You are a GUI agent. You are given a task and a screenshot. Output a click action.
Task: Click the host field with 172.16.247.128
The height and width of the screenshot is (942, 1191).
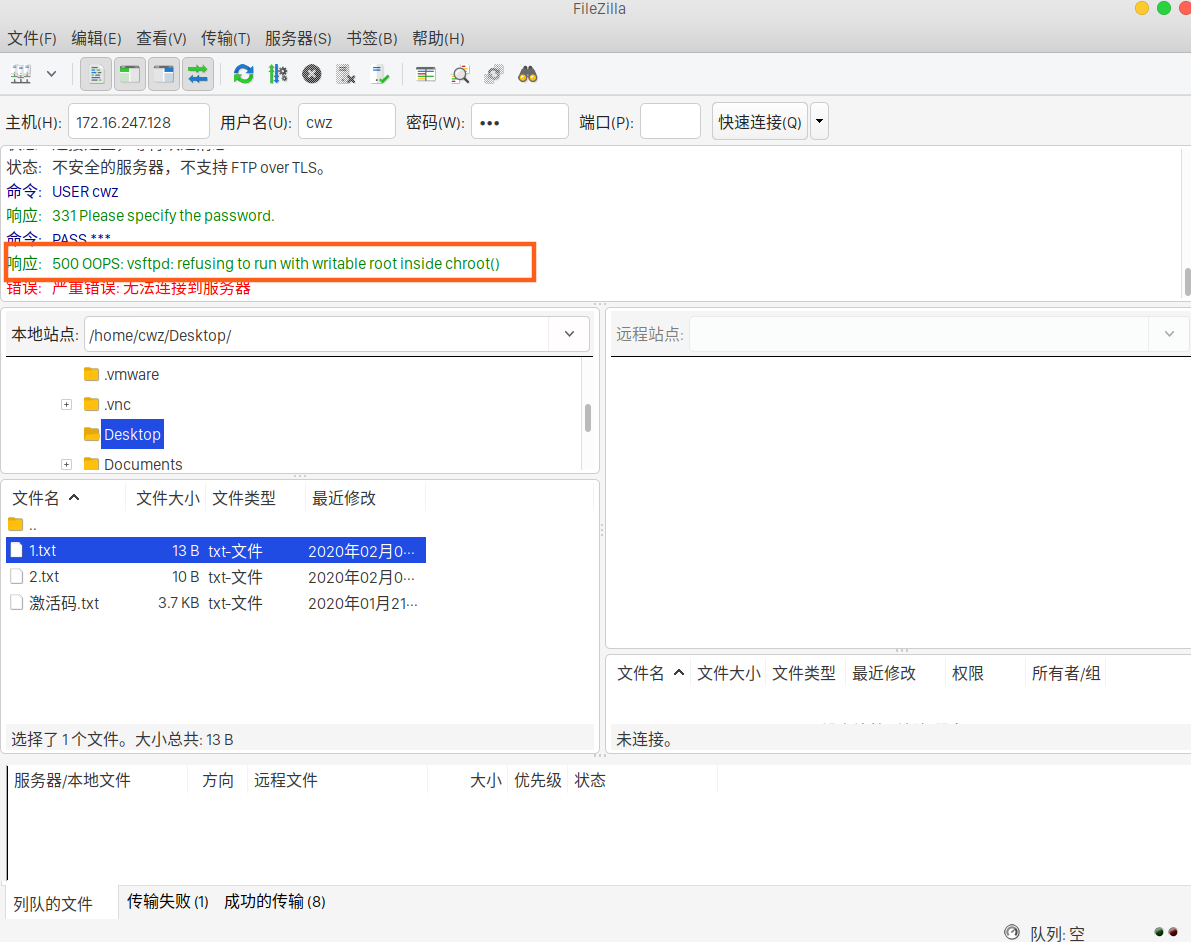pos(139,122)
